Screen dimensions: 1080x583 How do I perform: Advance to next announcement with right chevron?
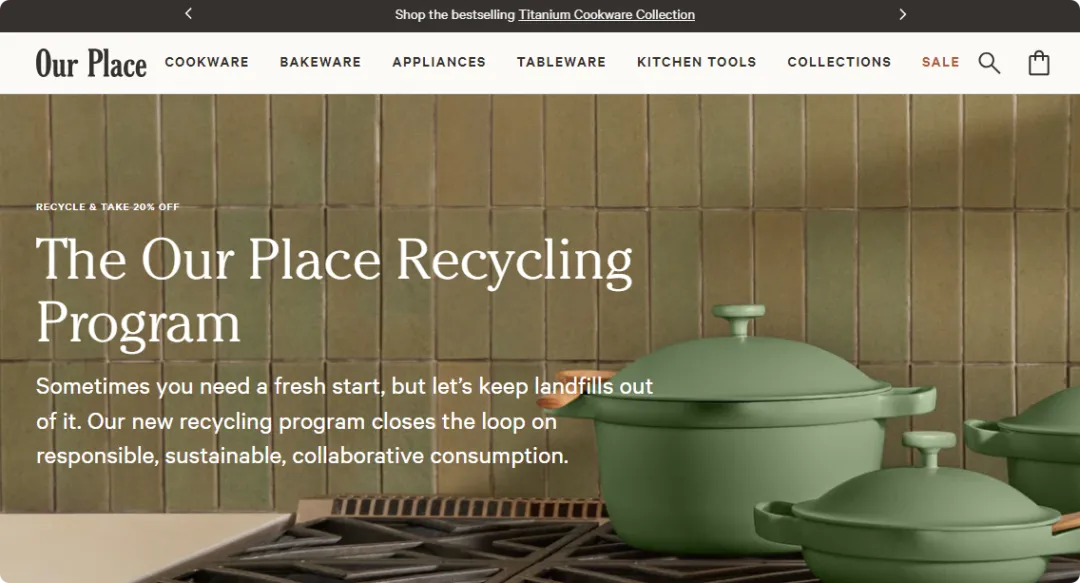coord(902,14)
